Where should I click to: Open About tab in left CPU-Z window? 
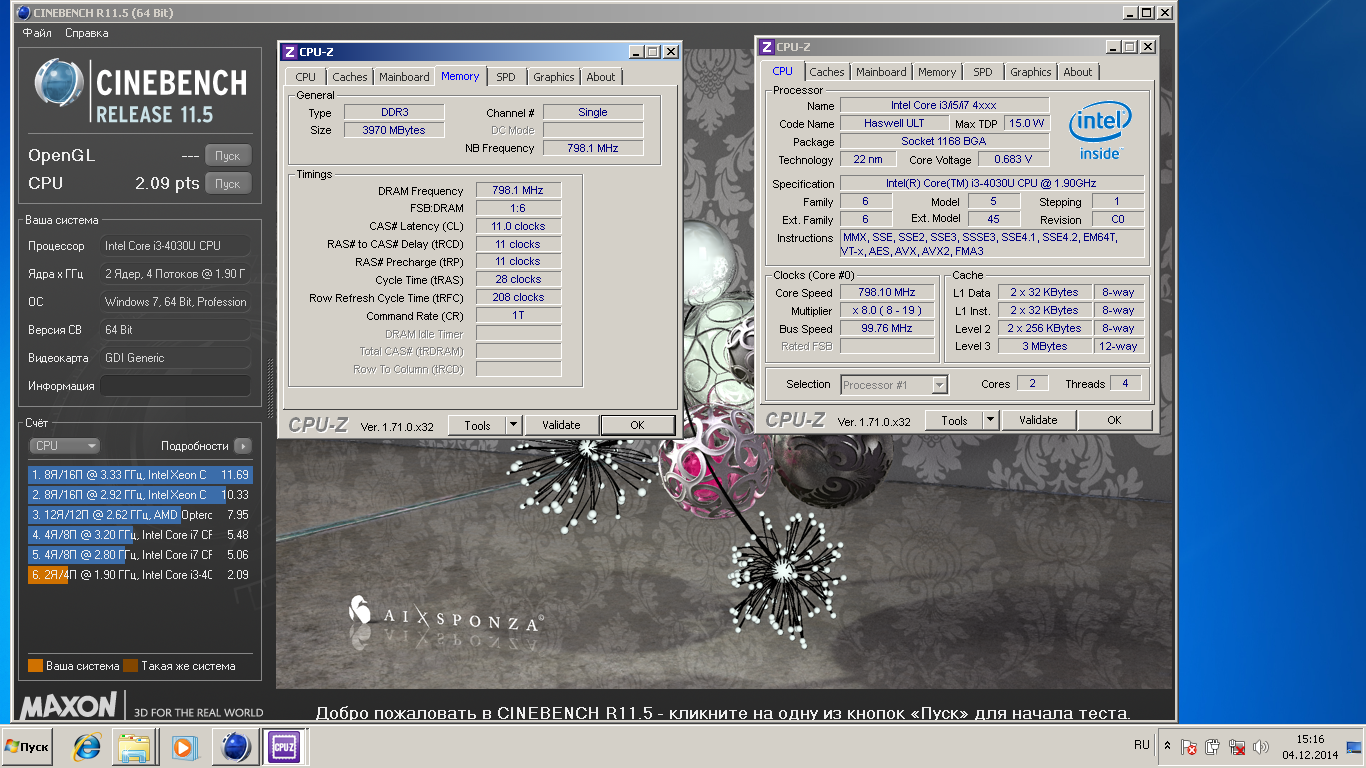pos(601,77)
